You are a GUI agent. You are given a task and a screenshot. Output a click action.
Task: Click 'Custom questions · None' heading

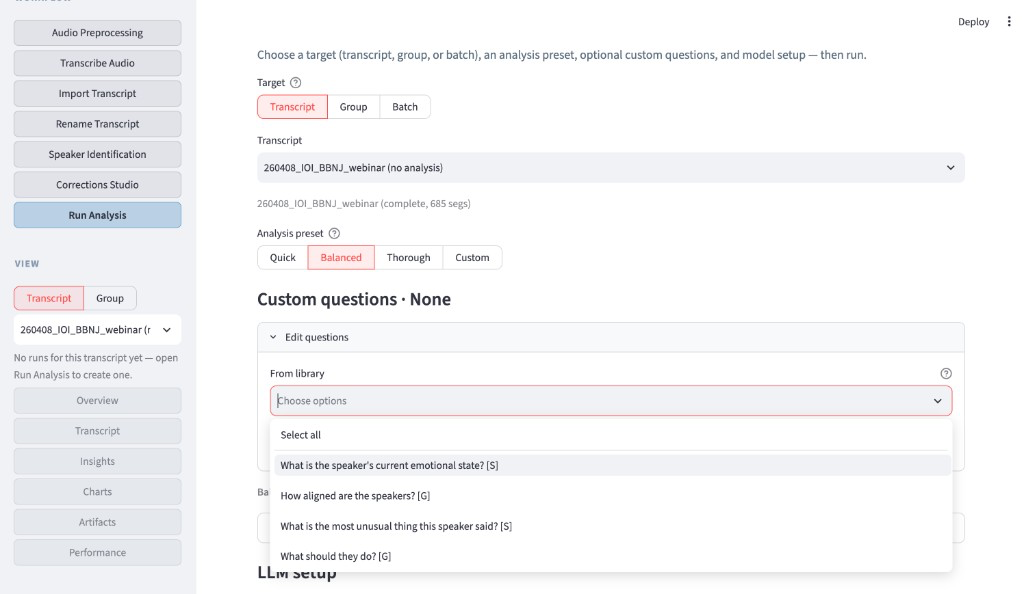click(x=354, y=299)
